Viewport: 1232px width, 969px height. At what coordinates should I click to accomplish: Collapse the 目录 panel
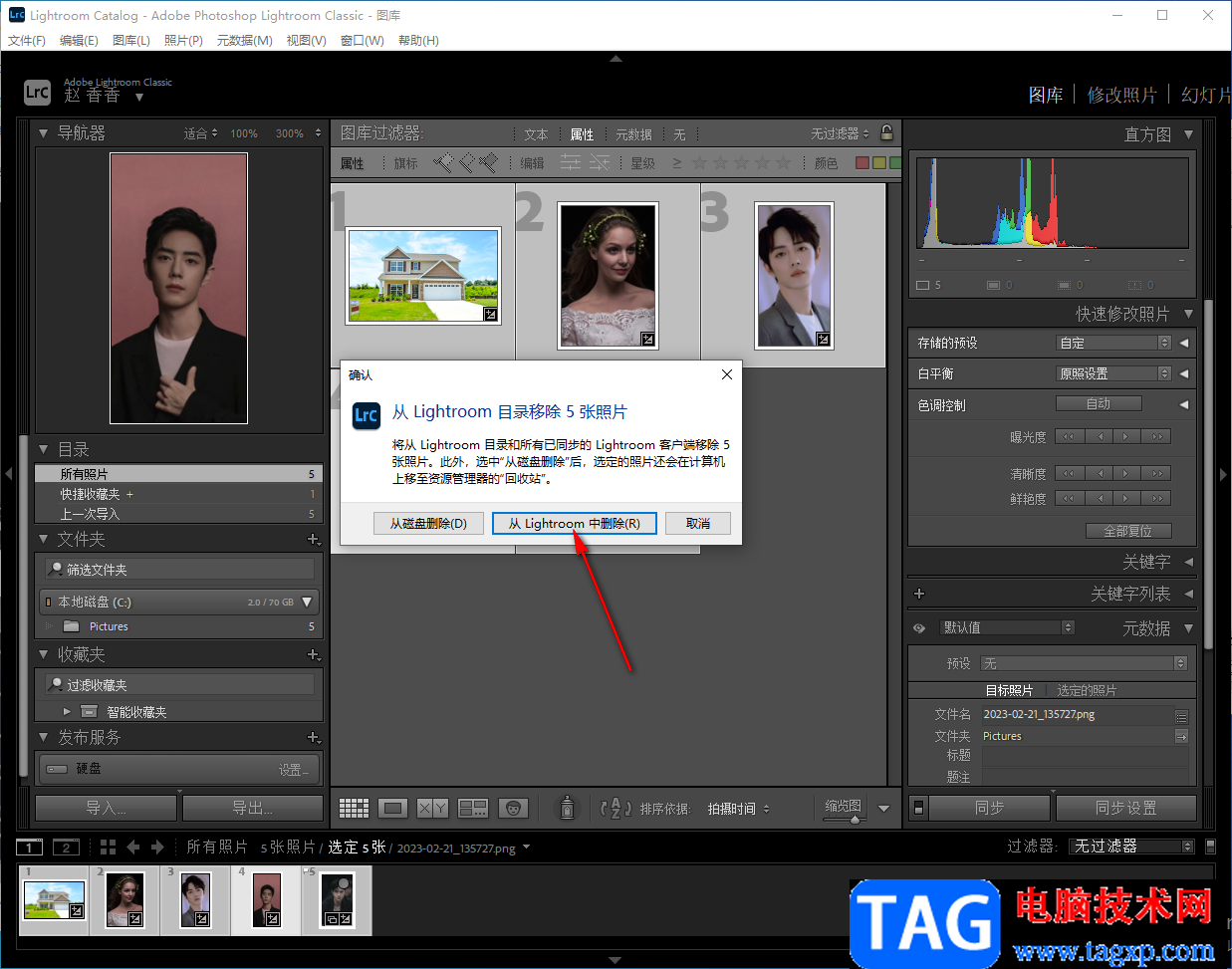point(43,449)
